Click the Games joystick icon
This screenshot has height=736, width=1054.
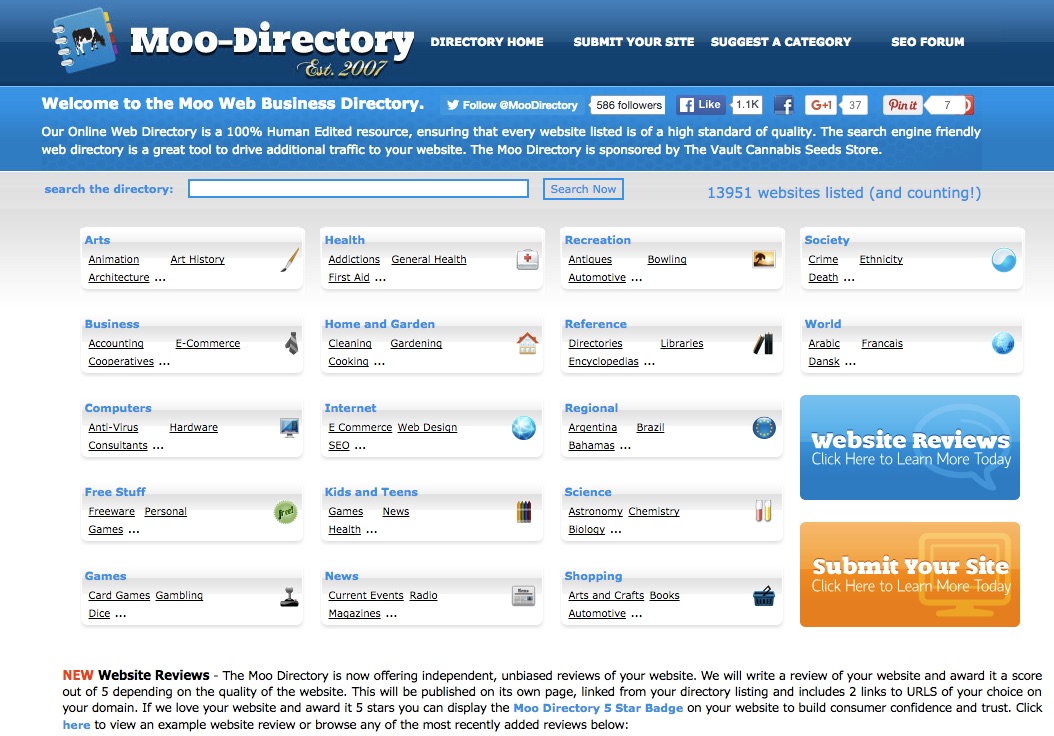(x=289, y=596)
